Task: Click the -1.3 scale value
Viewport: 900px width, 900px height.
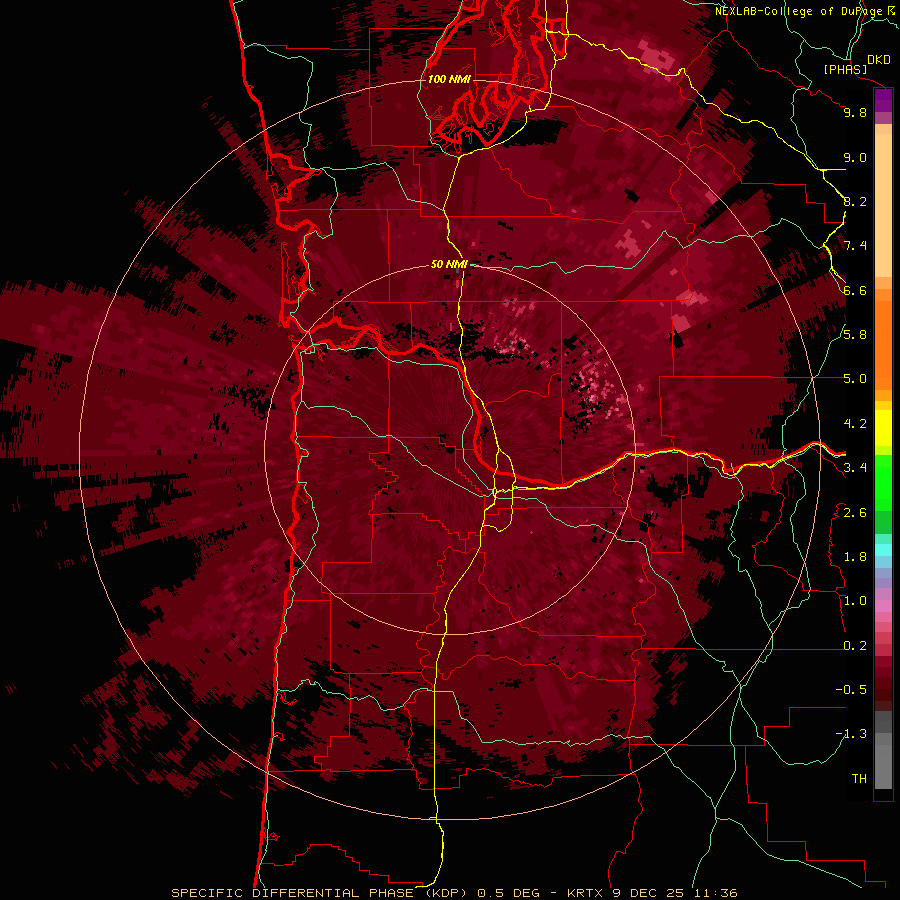Action: (851, 734)
